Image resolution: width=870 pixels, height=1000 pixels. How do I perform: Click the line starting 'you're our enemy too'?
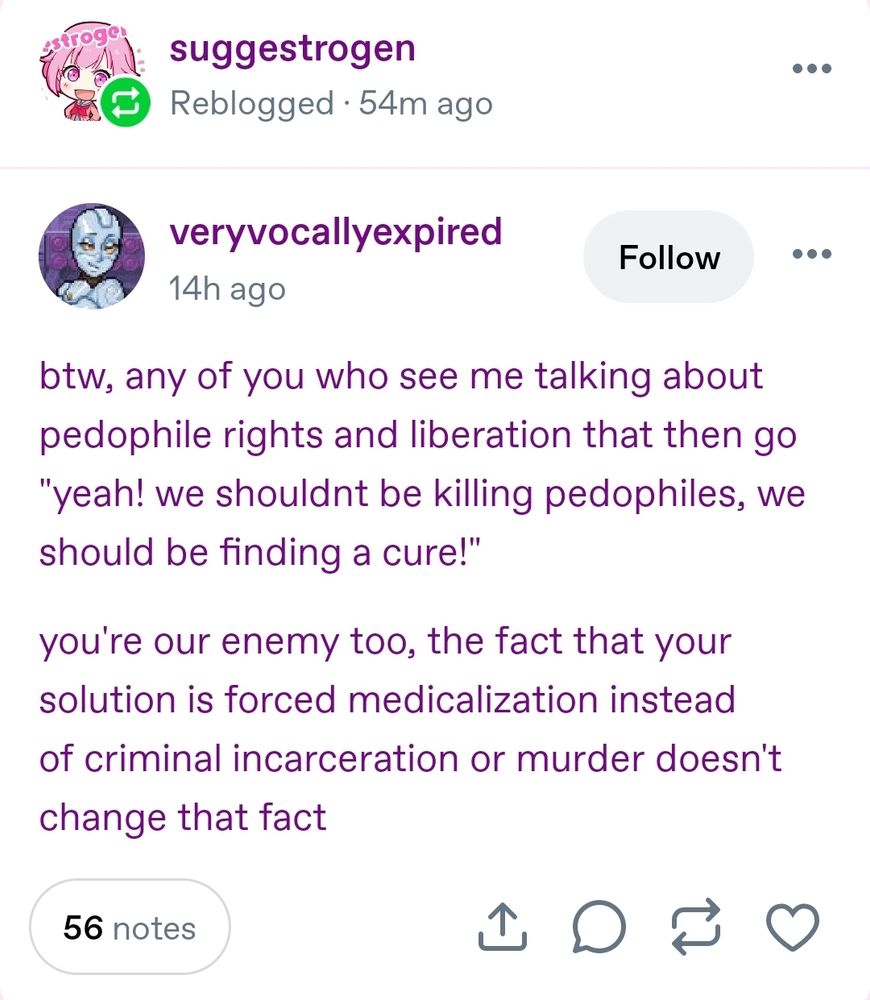pos(385,642)
